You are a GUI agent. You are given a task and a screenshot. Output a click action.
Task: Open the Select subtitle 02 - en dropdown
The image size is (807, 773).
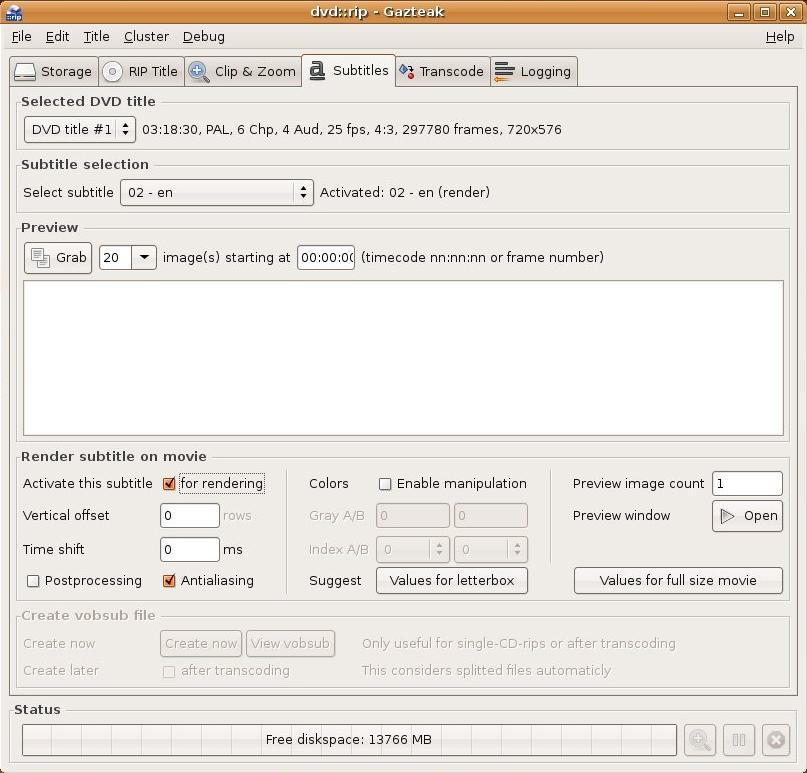(217, 192)
